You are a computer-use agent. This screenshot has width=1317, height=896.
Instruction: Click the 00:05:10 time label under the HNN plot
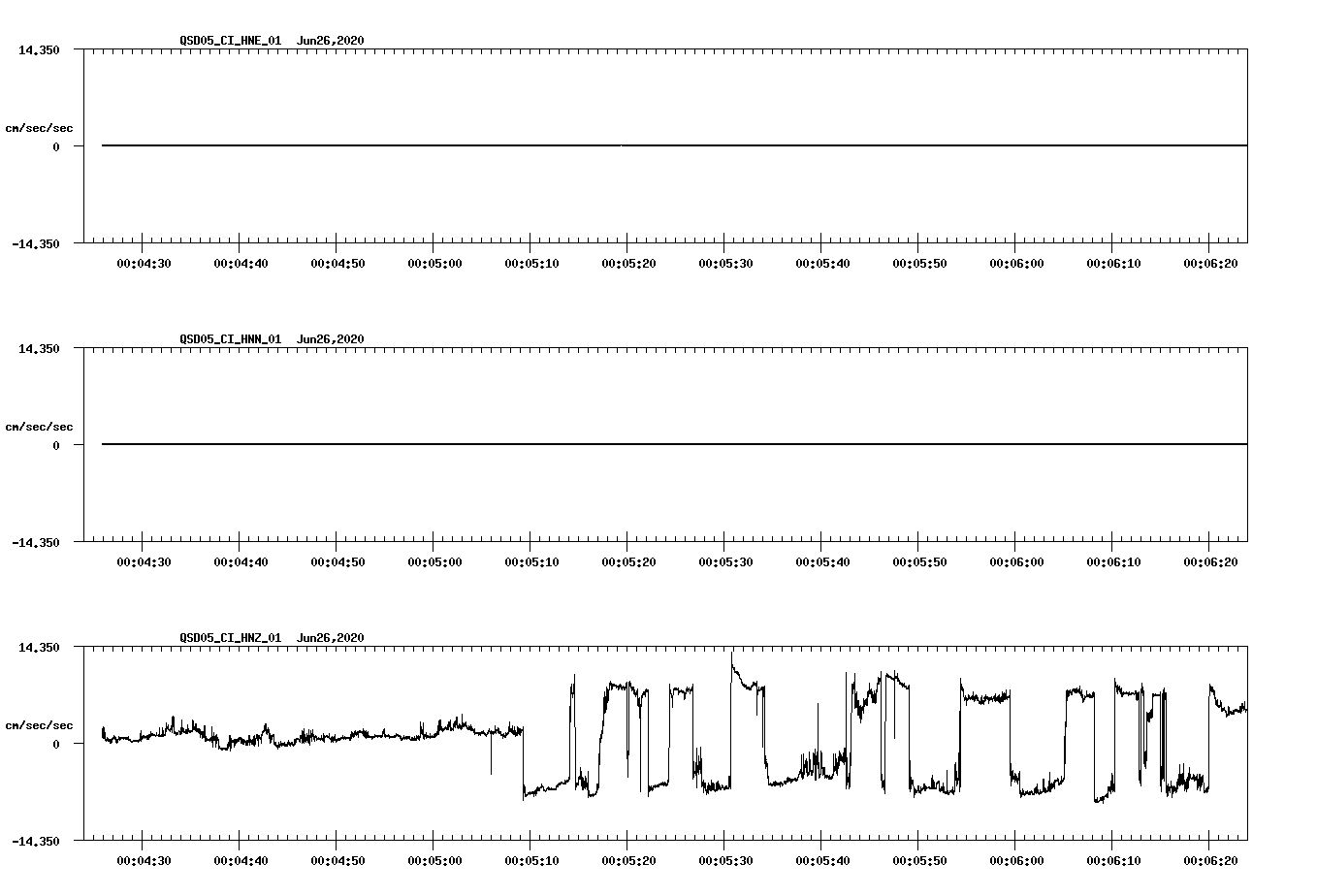[531, 562]
